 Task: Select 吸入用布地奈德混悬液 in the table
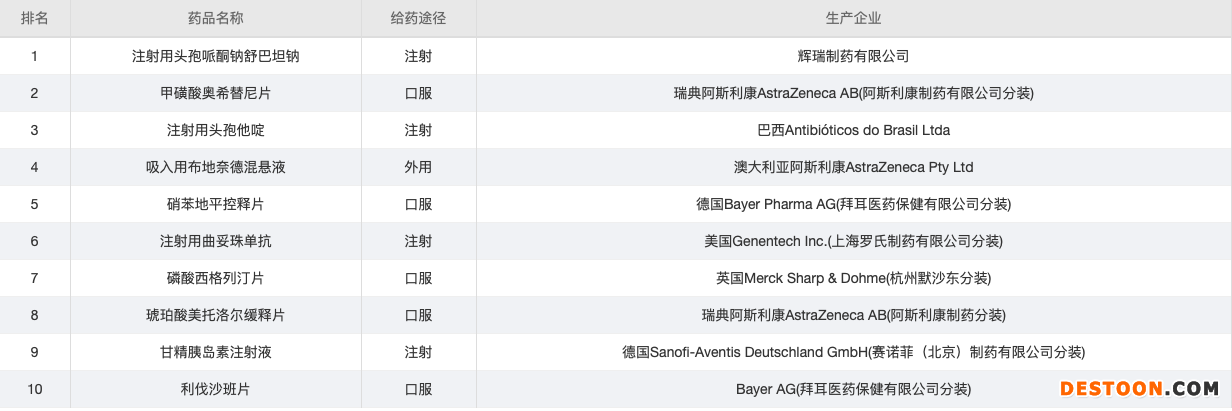point(215,167)
